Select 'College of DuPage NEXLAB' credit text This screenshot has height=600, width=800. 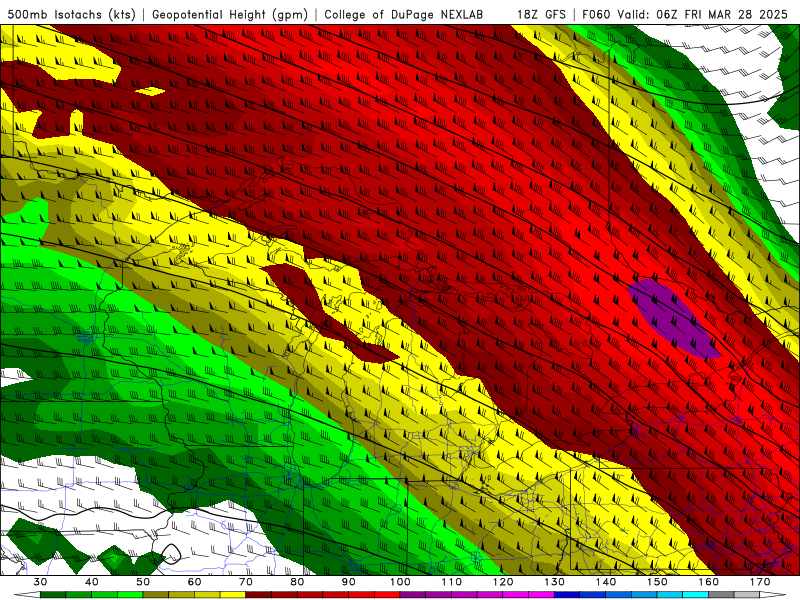pos(403,14)
